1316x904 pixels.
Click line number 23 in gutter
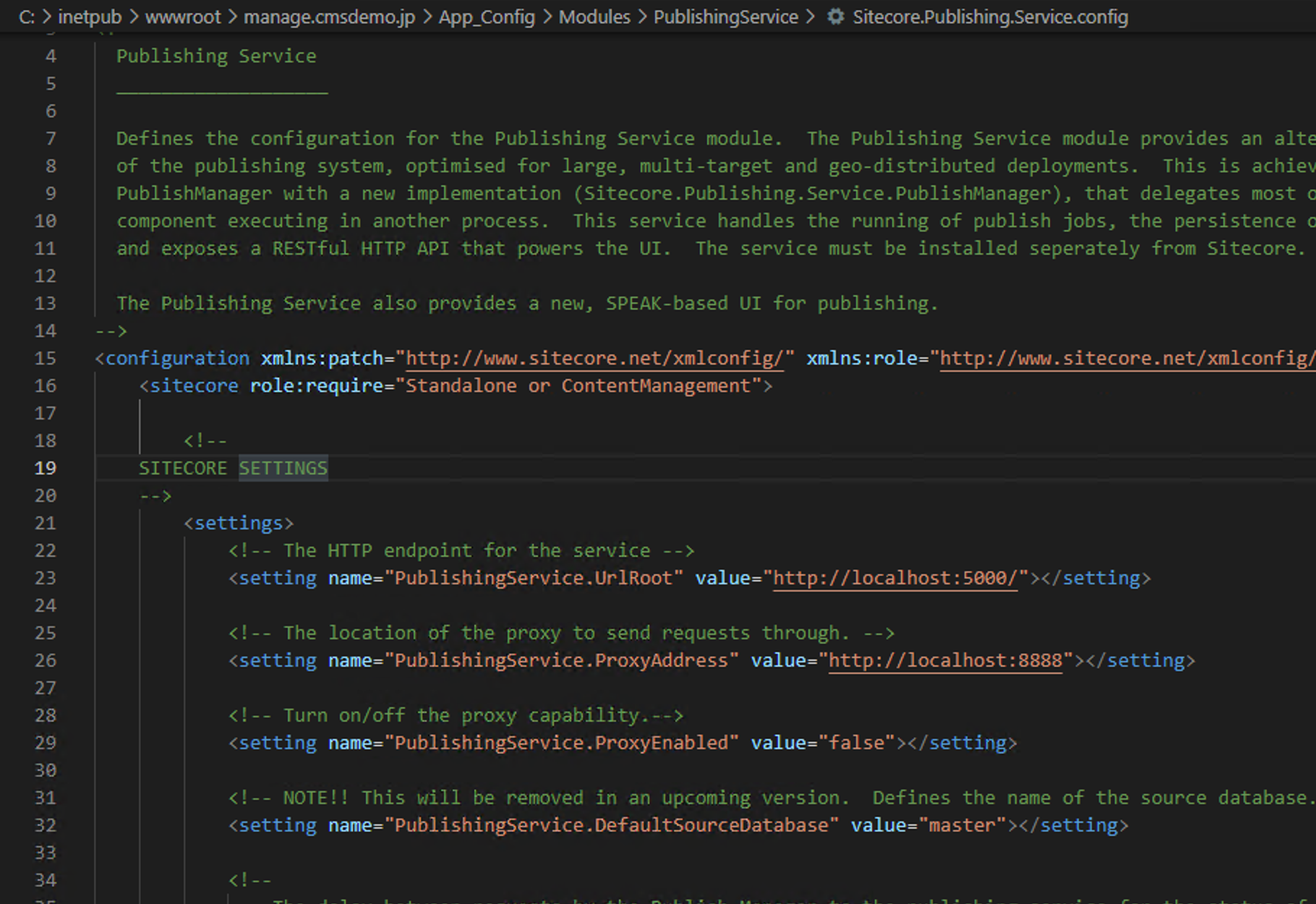(x=45, y=578)
